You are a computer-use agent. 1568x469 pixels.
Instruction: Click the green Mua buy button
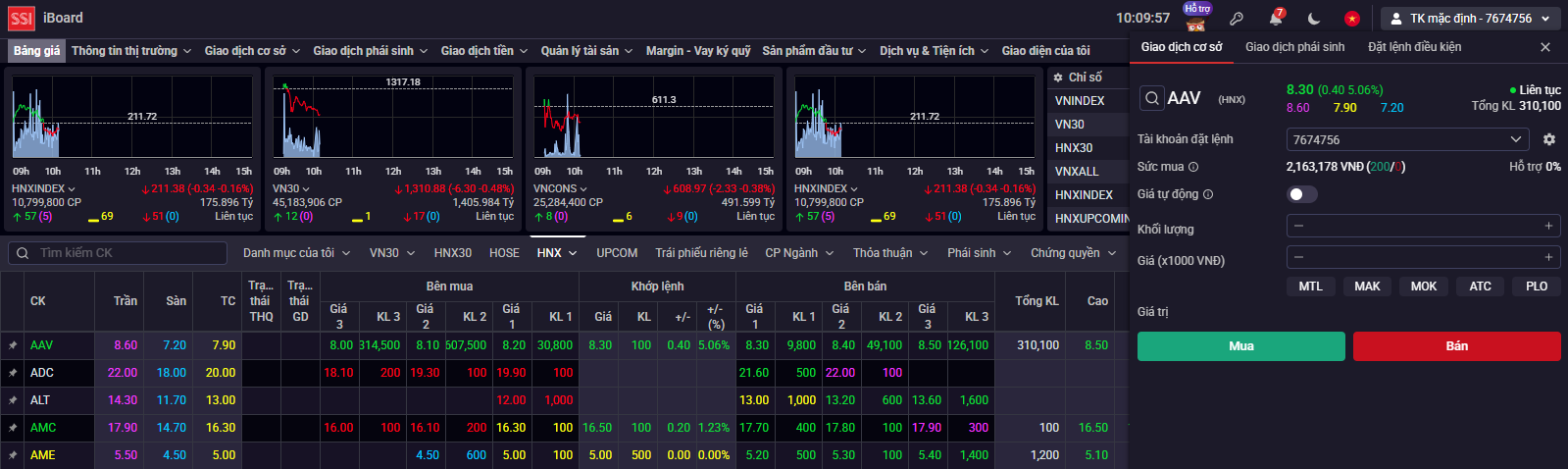pos(1240,345)
